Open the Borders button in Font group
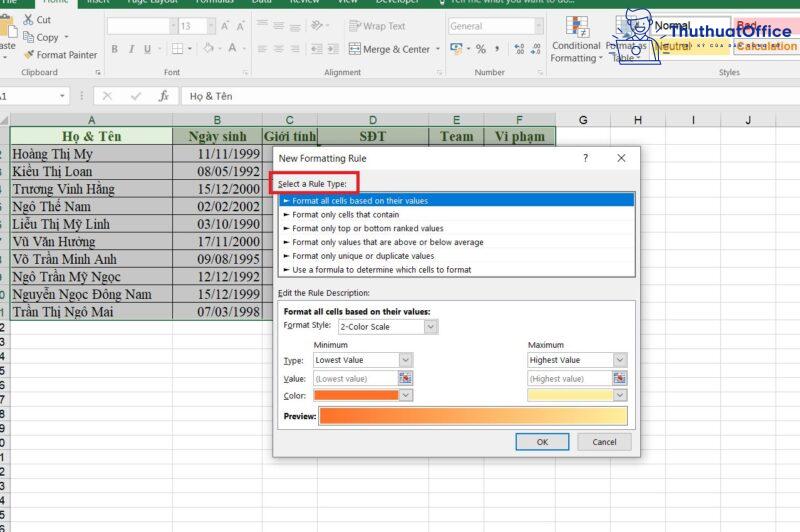This screenshot has width=800, height=532. tap(177, 49)
